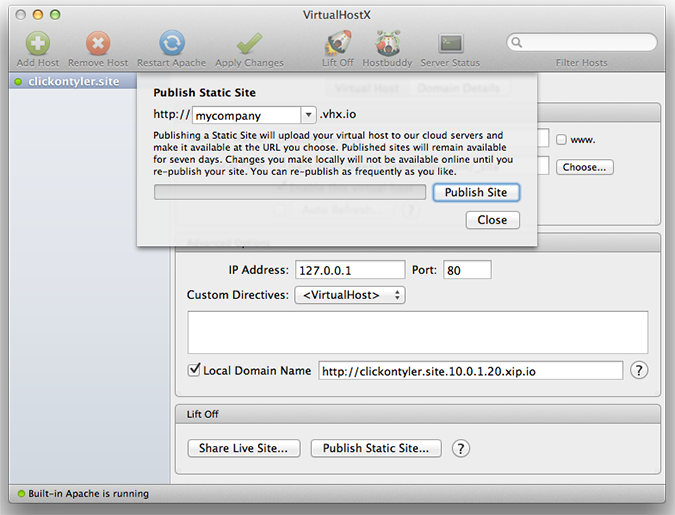The height and width of the screenshot is (515, 675).
Task: Click the publishing progress bar
Action: (x=290, y=192)
